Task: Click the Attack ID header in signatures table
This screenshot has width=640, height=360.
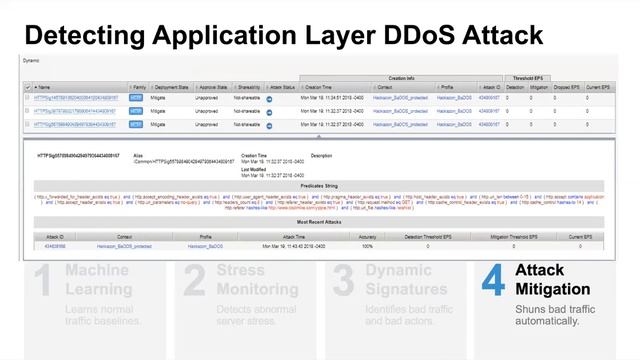Action: pyautogui.click(x=491, y=87)
